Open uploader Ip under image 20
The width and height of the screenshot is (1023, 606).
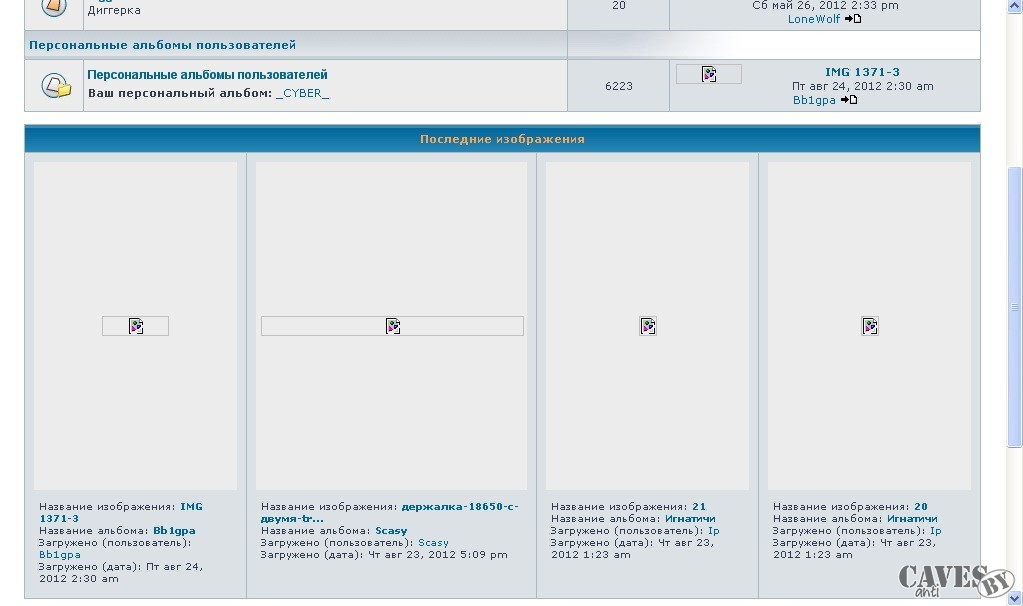click(936, 531)
